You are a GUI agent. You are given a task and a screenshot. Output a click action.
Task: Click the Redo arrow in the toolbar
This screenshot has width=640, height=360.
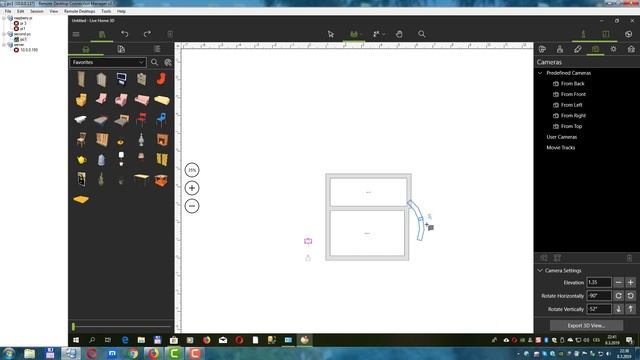tap(147, 34)
